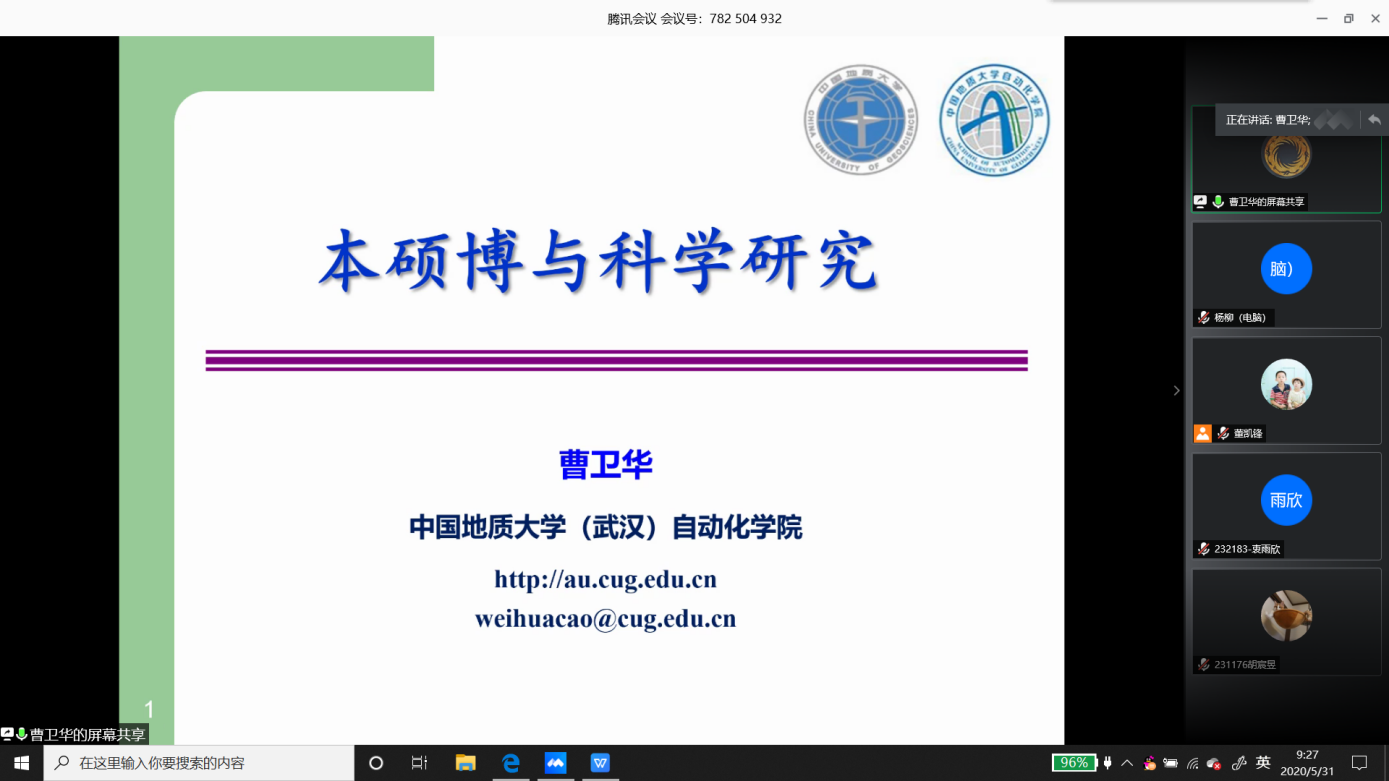Open File Explorer from the taskbar

coord(465,763)
